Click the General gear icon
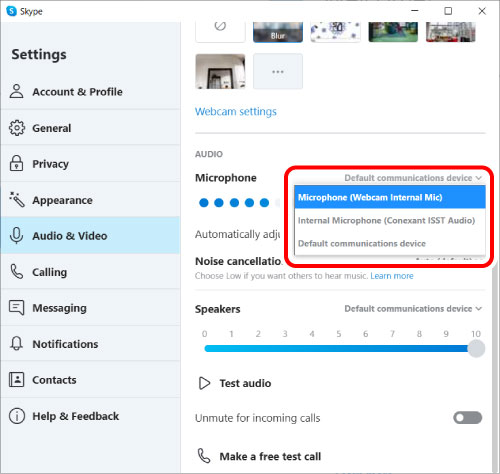500x474 pixels. pyautogui.click(x=17, y=128)
